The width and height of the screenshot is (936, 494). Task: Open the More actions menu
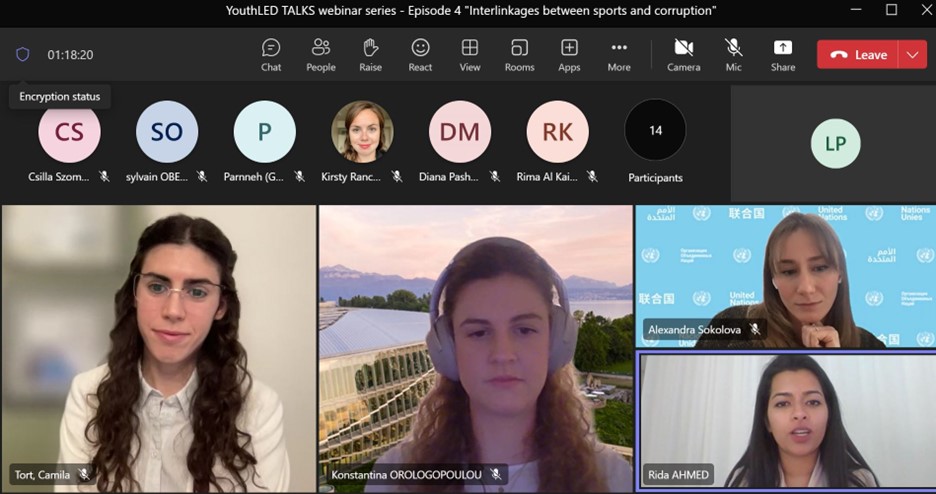coord(619,54)
